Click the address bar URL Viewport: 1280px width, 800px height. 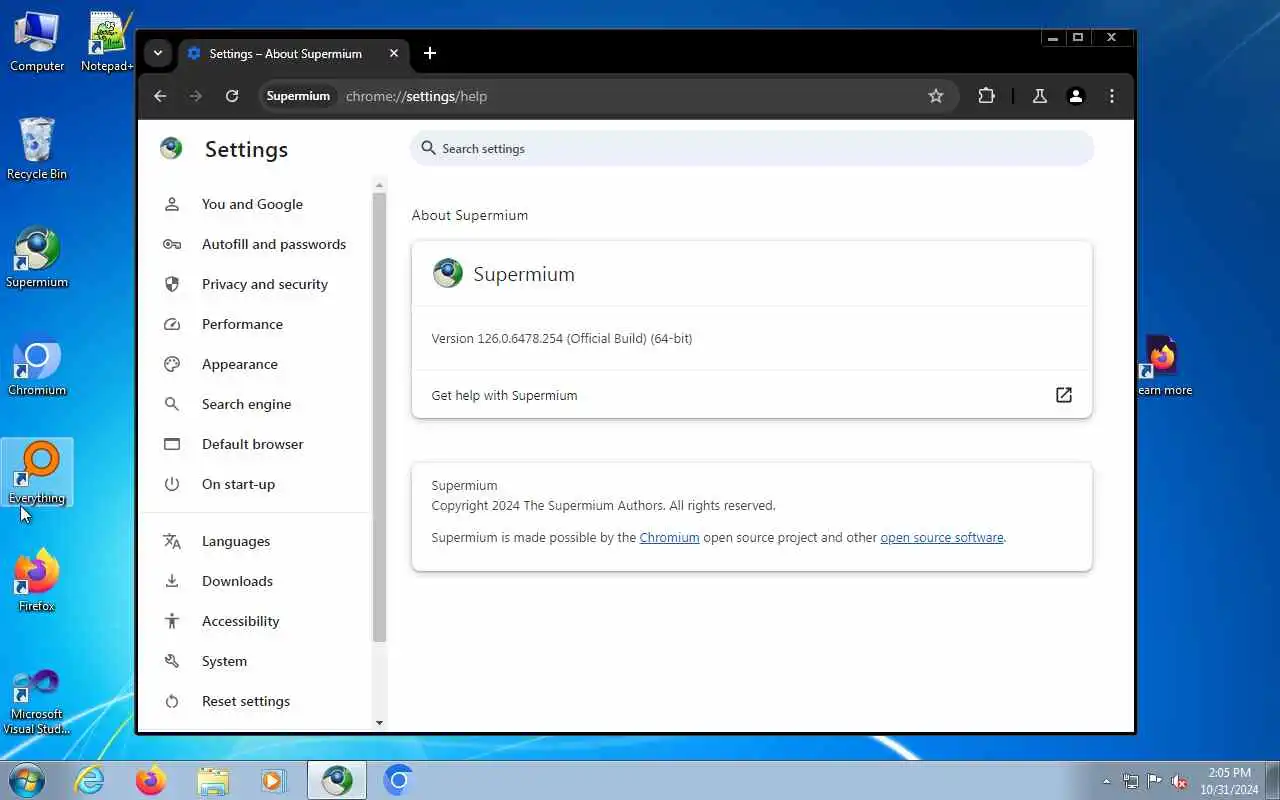click(x=416, y=96)
